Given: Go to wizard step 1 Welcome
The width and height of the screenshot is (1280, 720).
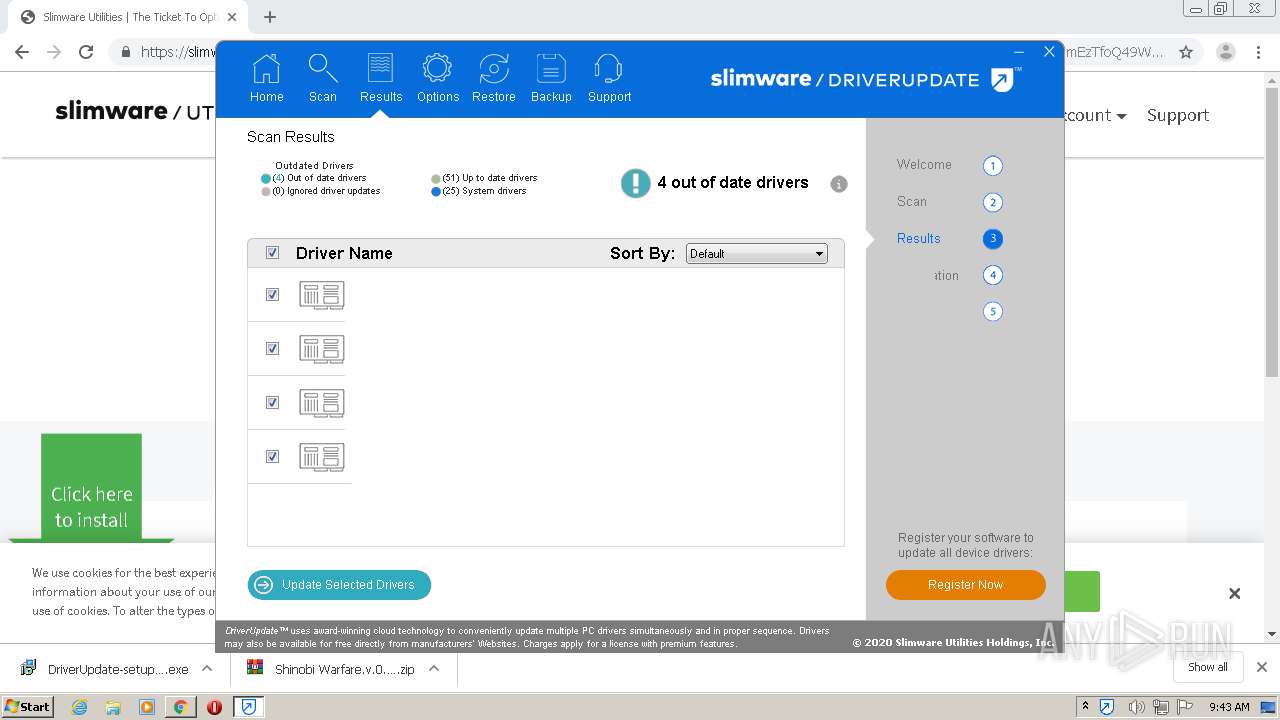Looking at the screenshot, I should tap(992, 166).
